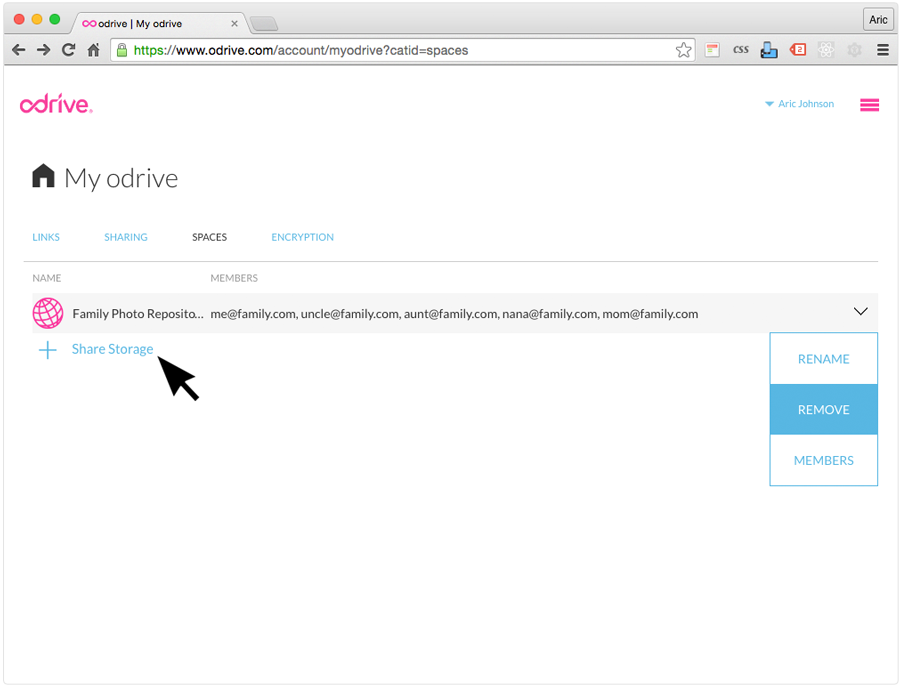Screen dimensions: 900x686
Task: Open the red tag extension with badge 2
Action: coord(798,50)
